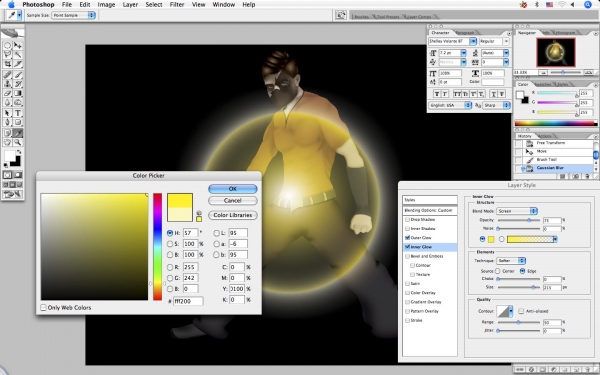Click OK in the Color Picker
This screenshot has height=375, width=600.
pyautogui.click(x=233, y=189)
